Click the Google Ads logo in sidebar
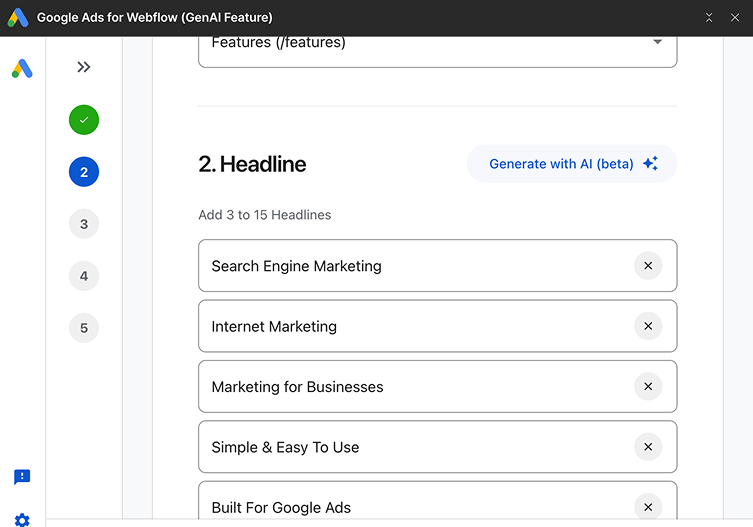753x527 pixels. pyautogui.click(x=22, y=68)
